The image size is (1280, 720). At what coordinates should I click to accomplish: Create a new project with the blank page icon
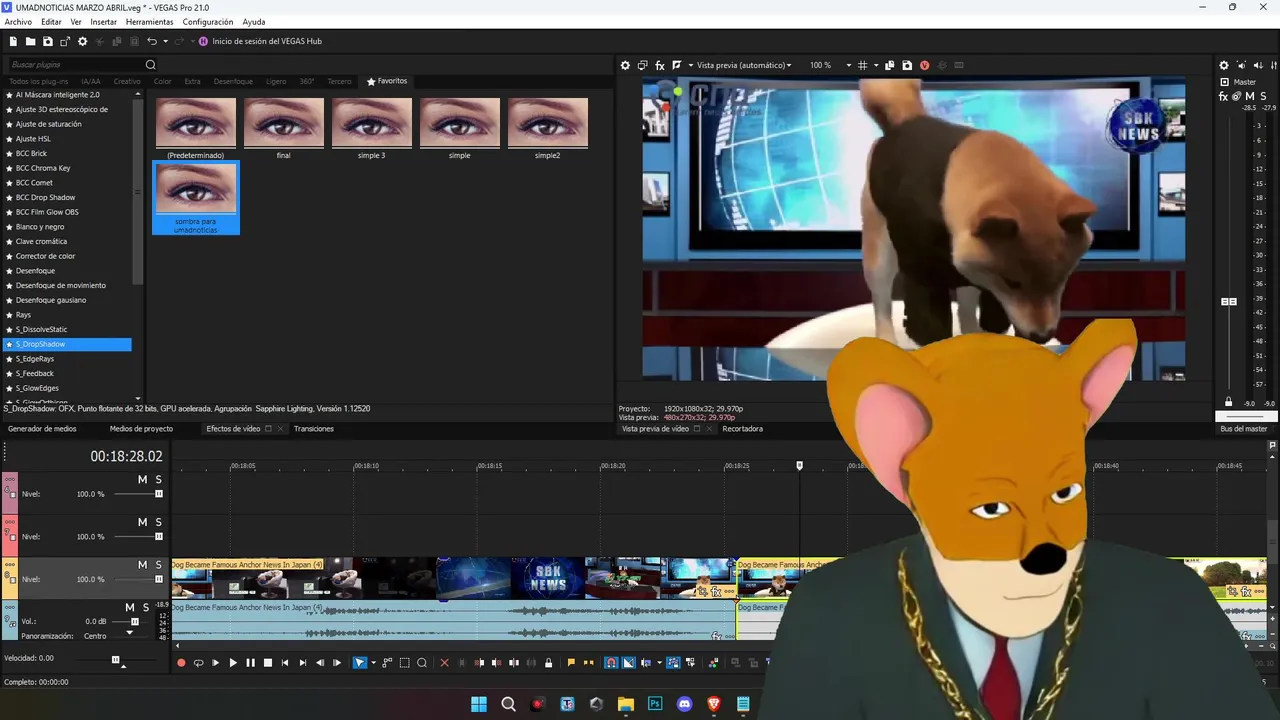14,41
